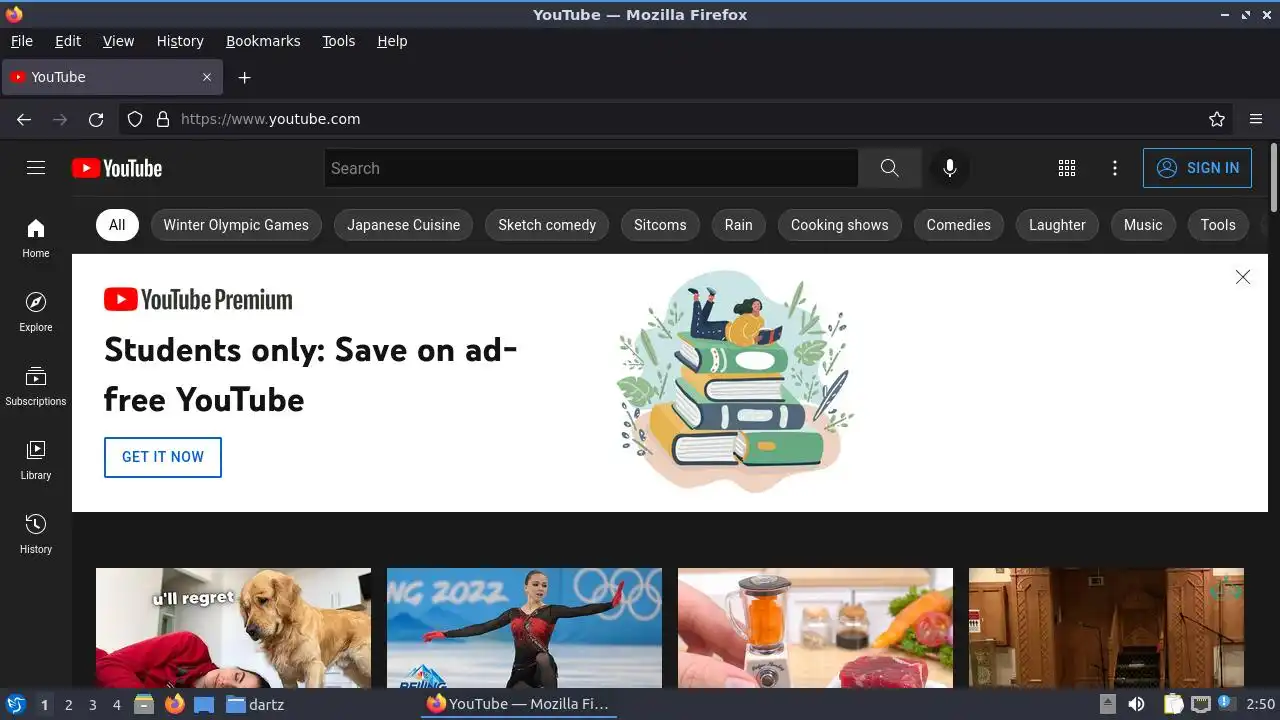Select the Sitcoms chip
Image resolution: width=1280 pixels, height=720 pixels.
tap(660, 225)
